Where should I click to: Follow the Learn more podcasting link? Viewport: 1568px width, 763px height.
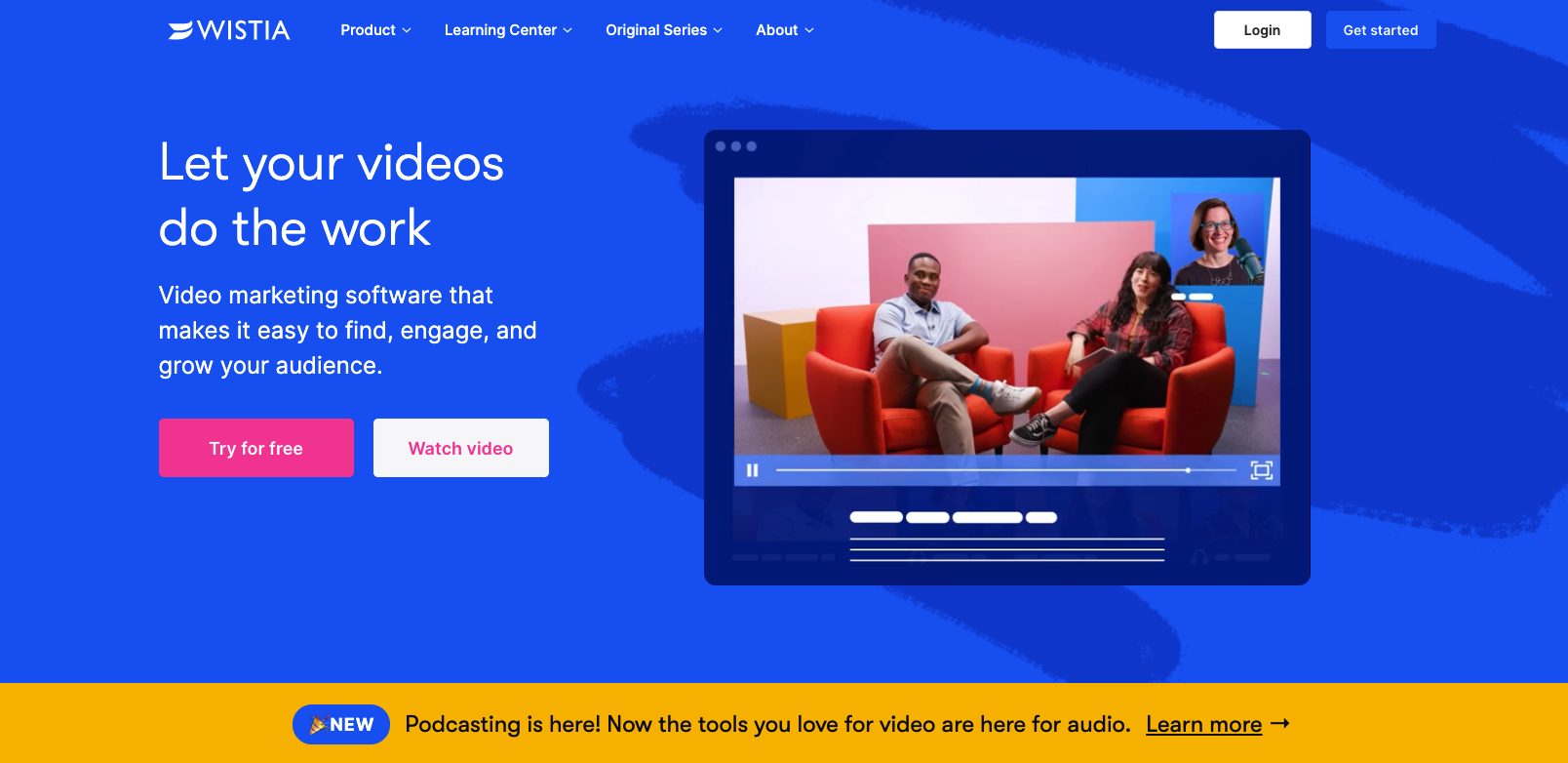pyautogui.click(x=1203, y=724)
